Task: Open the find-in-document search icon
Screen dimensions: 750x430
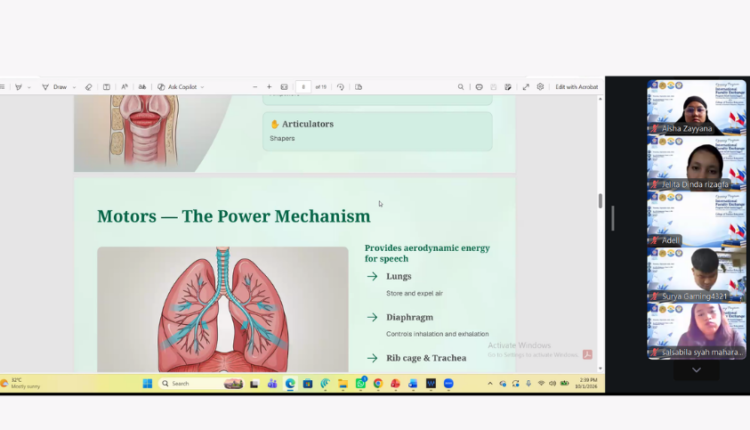Action: 461,87
